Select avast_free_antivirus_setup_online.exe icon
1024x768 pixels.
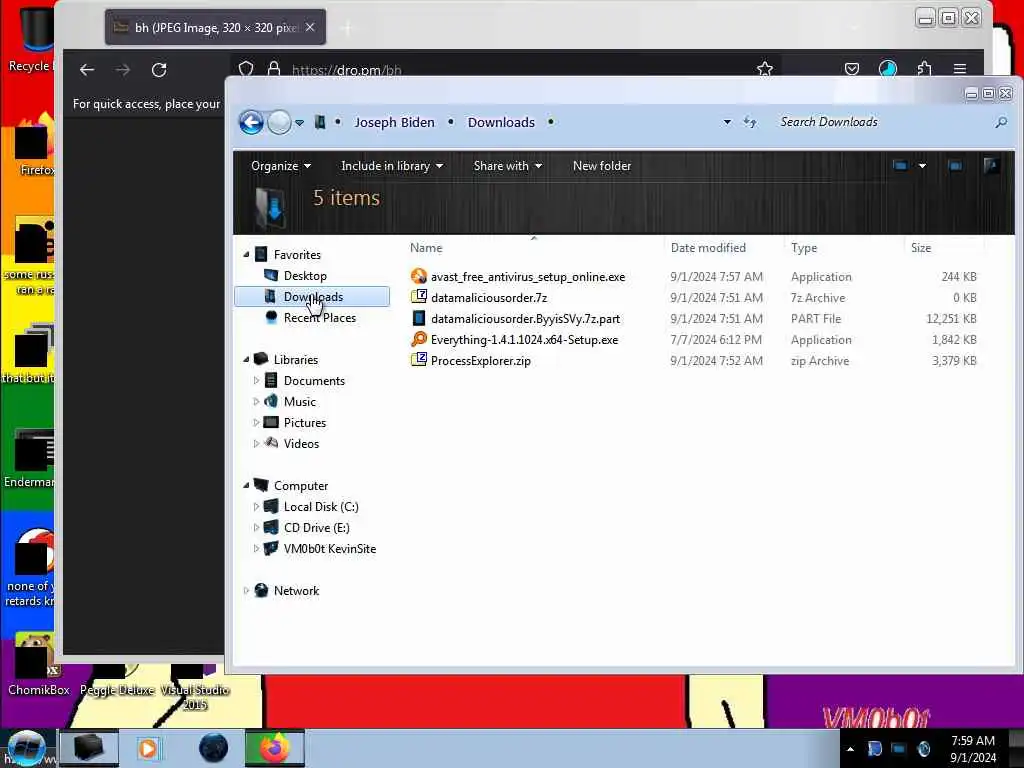419,276
